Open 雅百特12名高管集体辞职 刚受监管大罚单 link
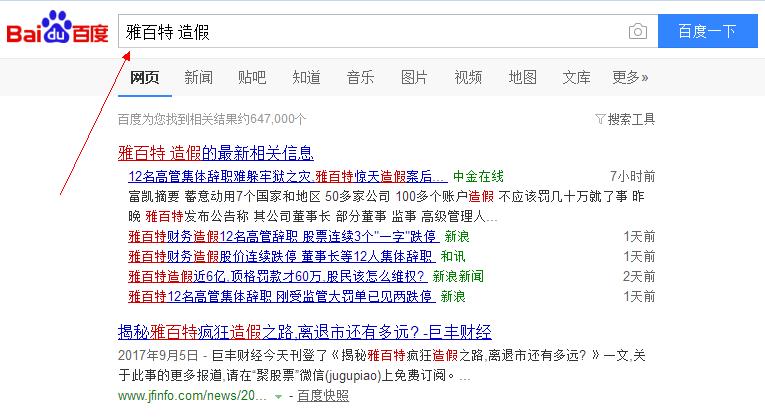Screen dimensions: 765x419 pos(282,297)
